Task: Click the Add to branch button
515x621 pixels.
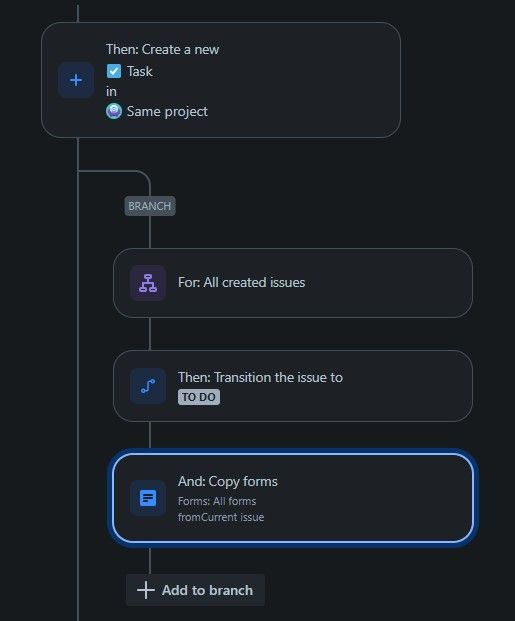Action: (195, 590)
